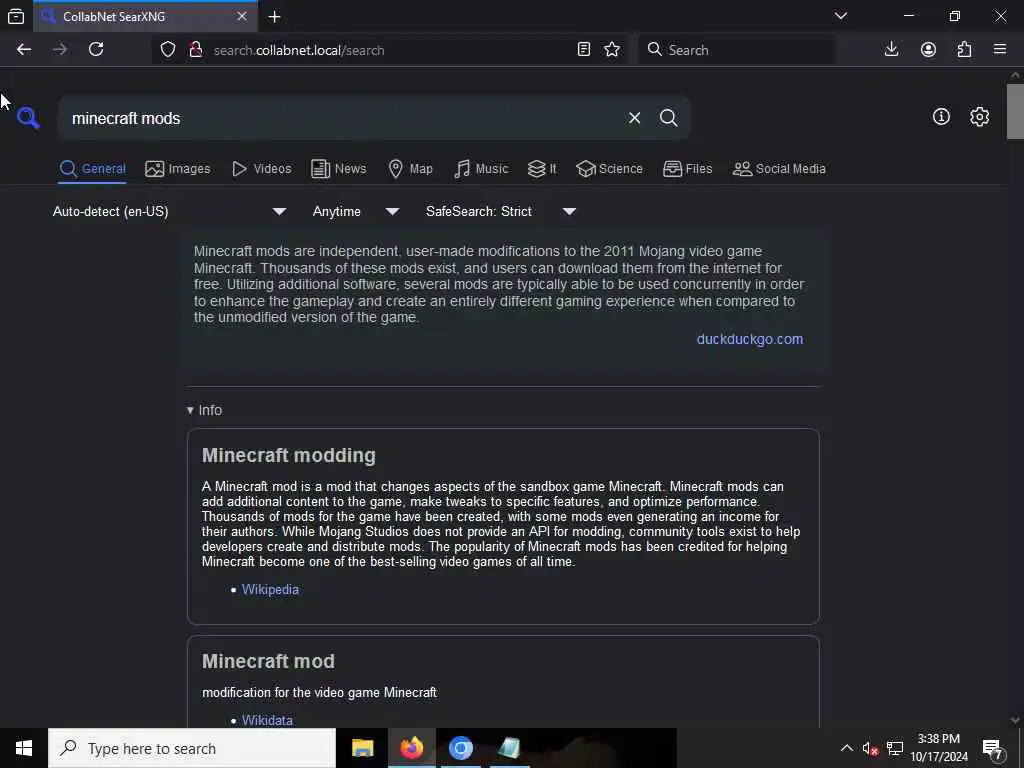Switch to Firefox in the taskbar
Viewport: 1024px width, 768px height.
pos(411,748)
